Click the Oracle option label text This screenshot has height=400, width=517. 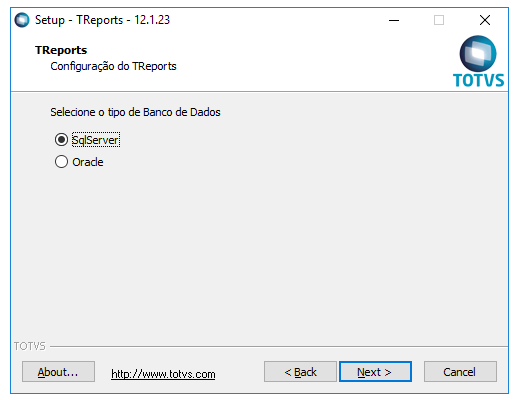point(88,162)
